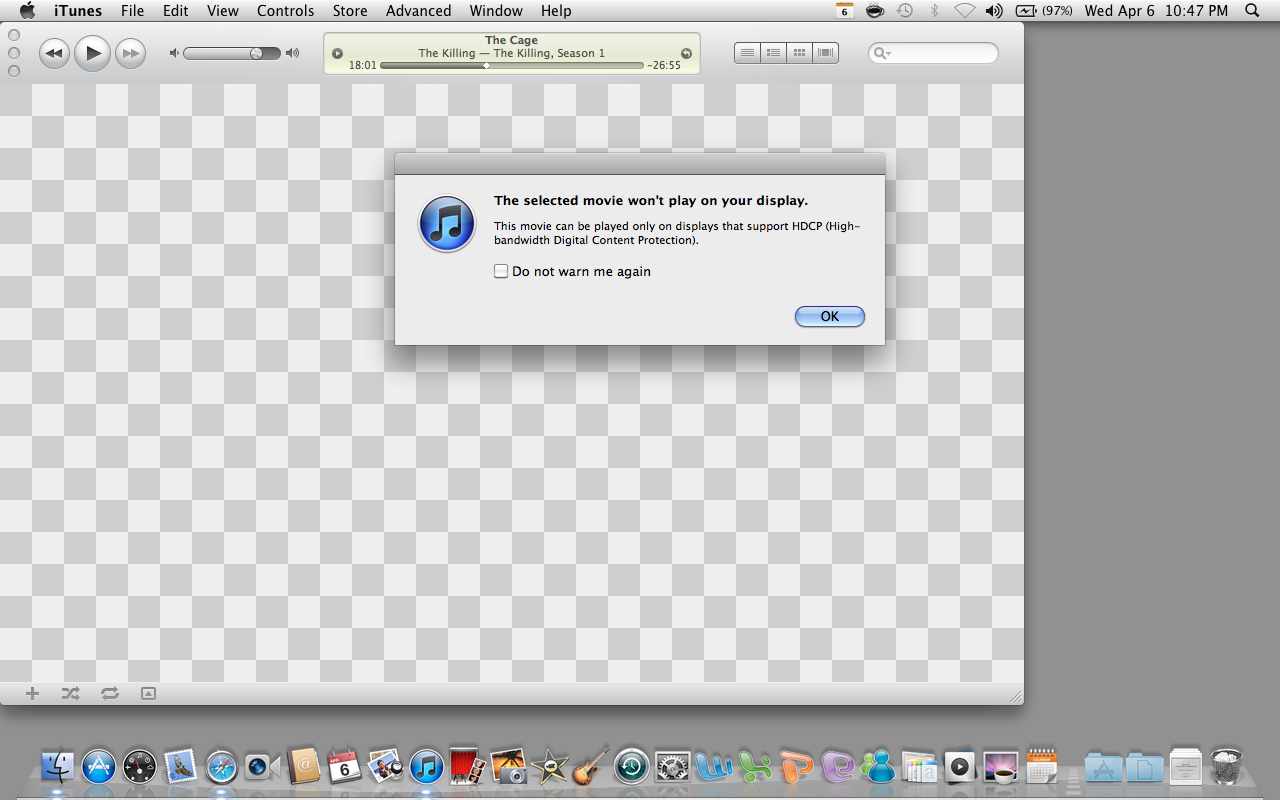The width and height of the screenshot is (1280, 800).
Task: Click the OK button in the dialog
Action: click(829, 316)
